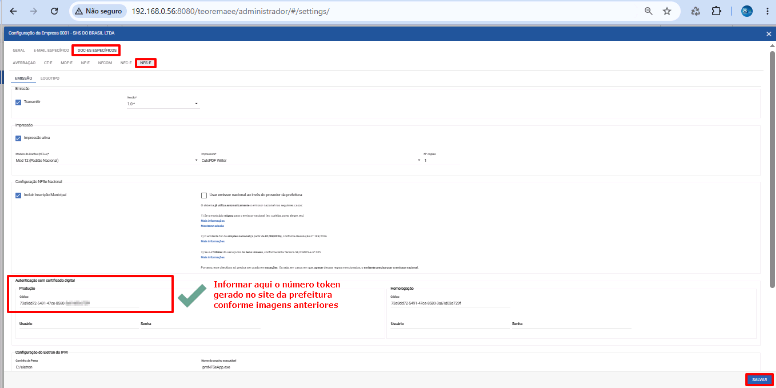776x388 pixels.
Task: Switch to the NFCOM tab
Action: click(x=105, y=63)
